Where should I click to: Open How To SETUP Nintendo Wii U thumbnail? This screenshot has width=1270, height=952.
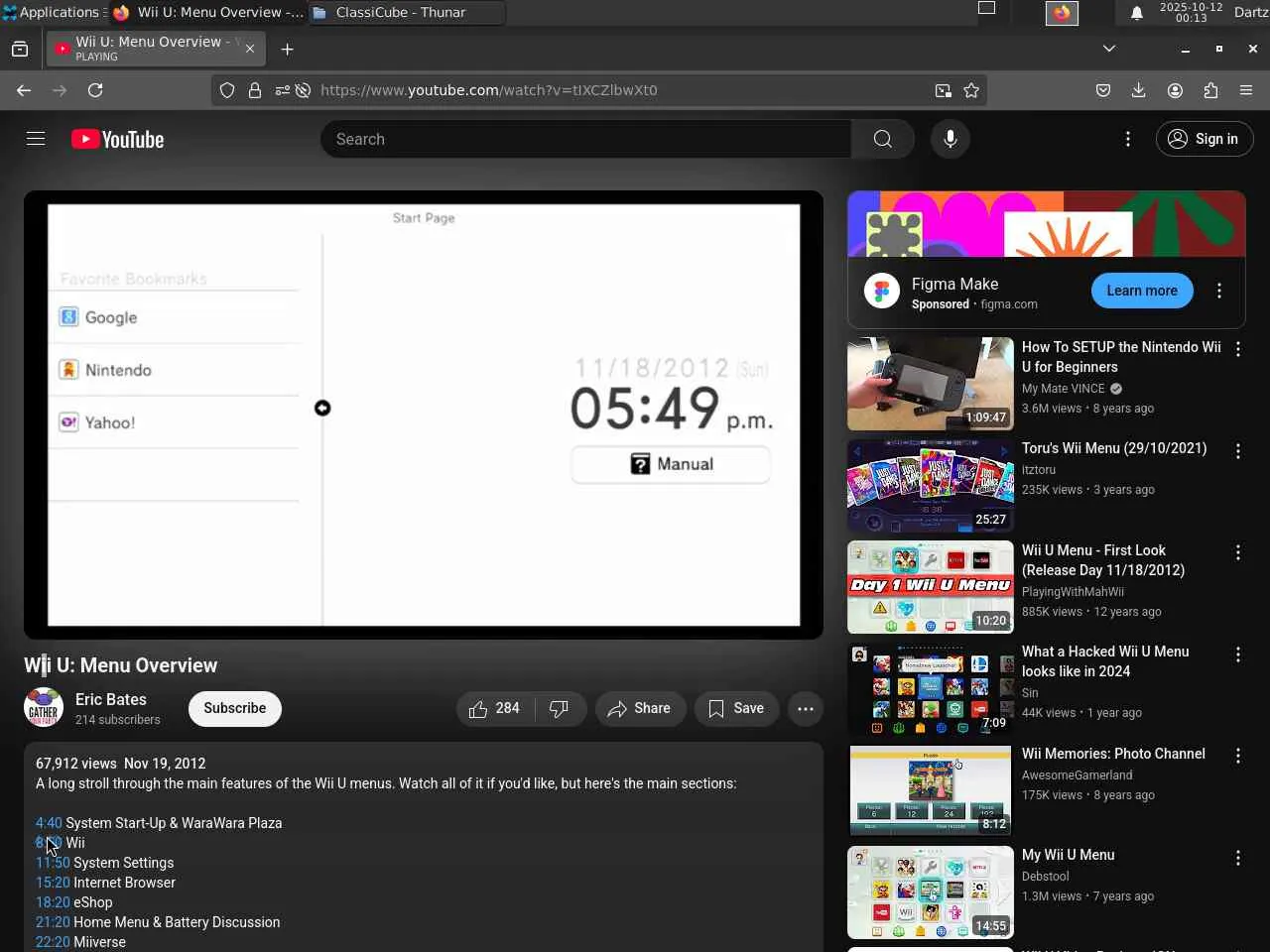pos(931,384)
